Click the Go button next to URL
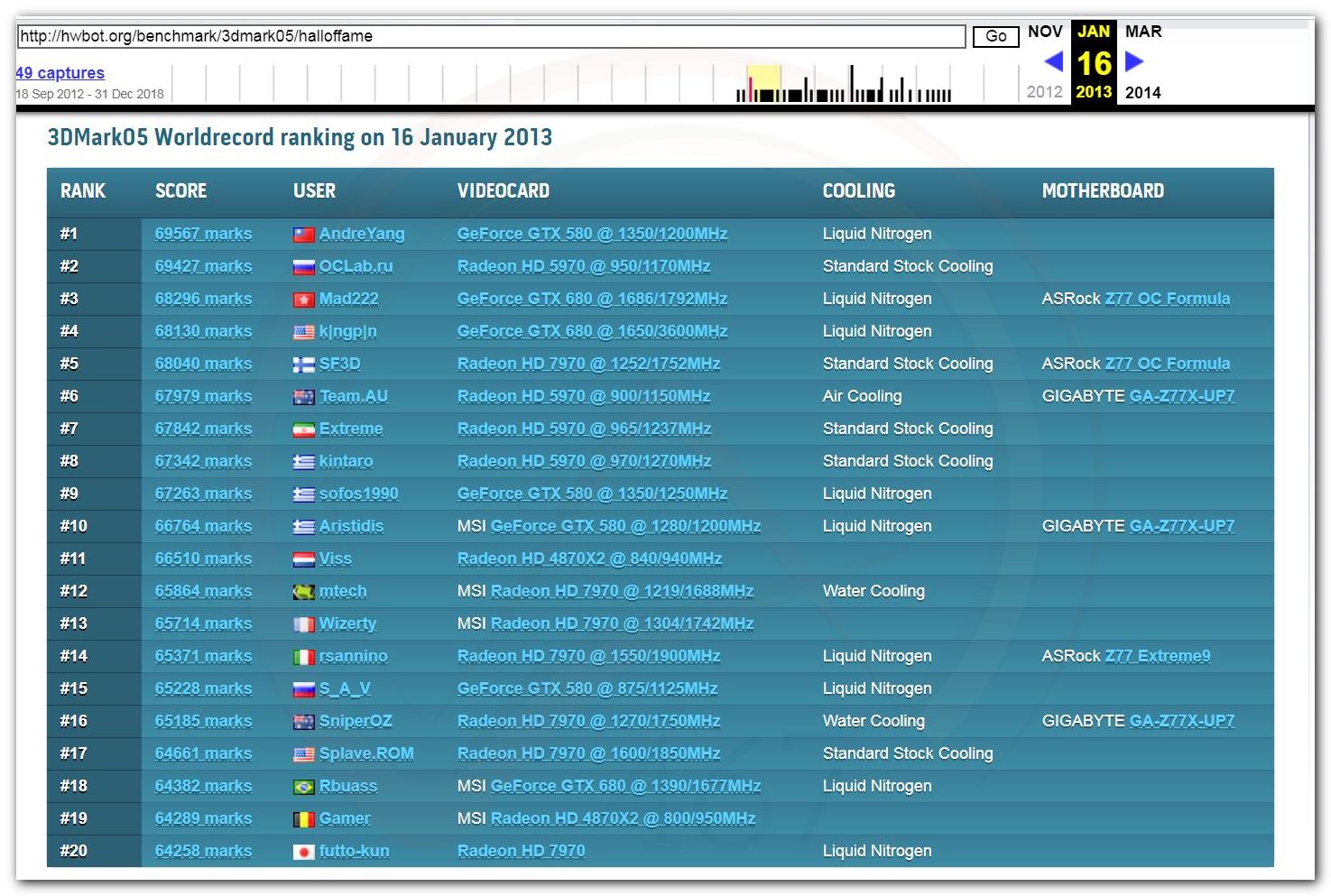The width and height of the screenshot is (1331, 896). 995,36
